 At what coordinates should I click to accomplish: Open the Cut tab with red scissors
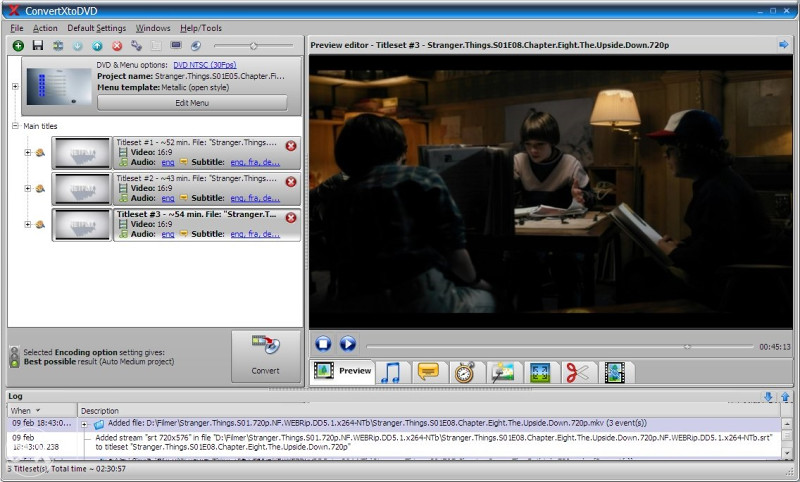pyautogui.click(x=577, y=372)
